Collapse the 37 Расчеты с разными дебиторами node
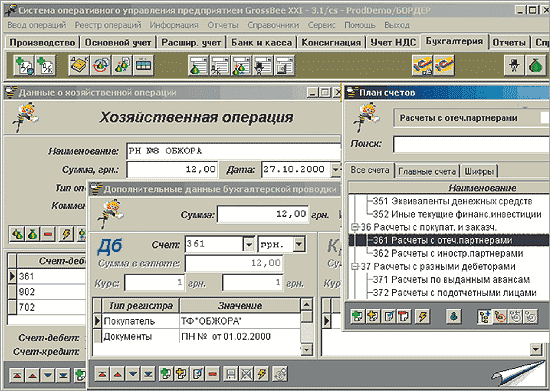The height and width of the screenshot is (391, 550). (x=354, y=267)
